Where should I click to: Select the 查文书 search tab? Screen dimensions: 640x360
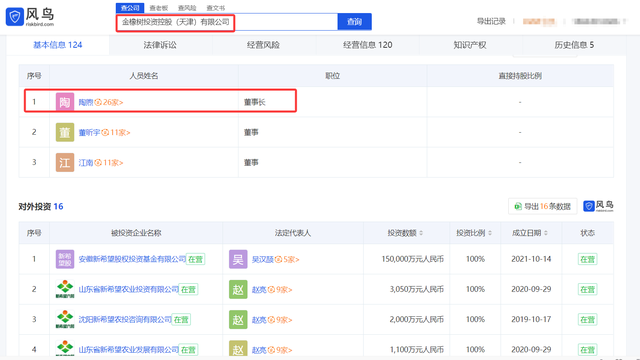click(216, 8)
